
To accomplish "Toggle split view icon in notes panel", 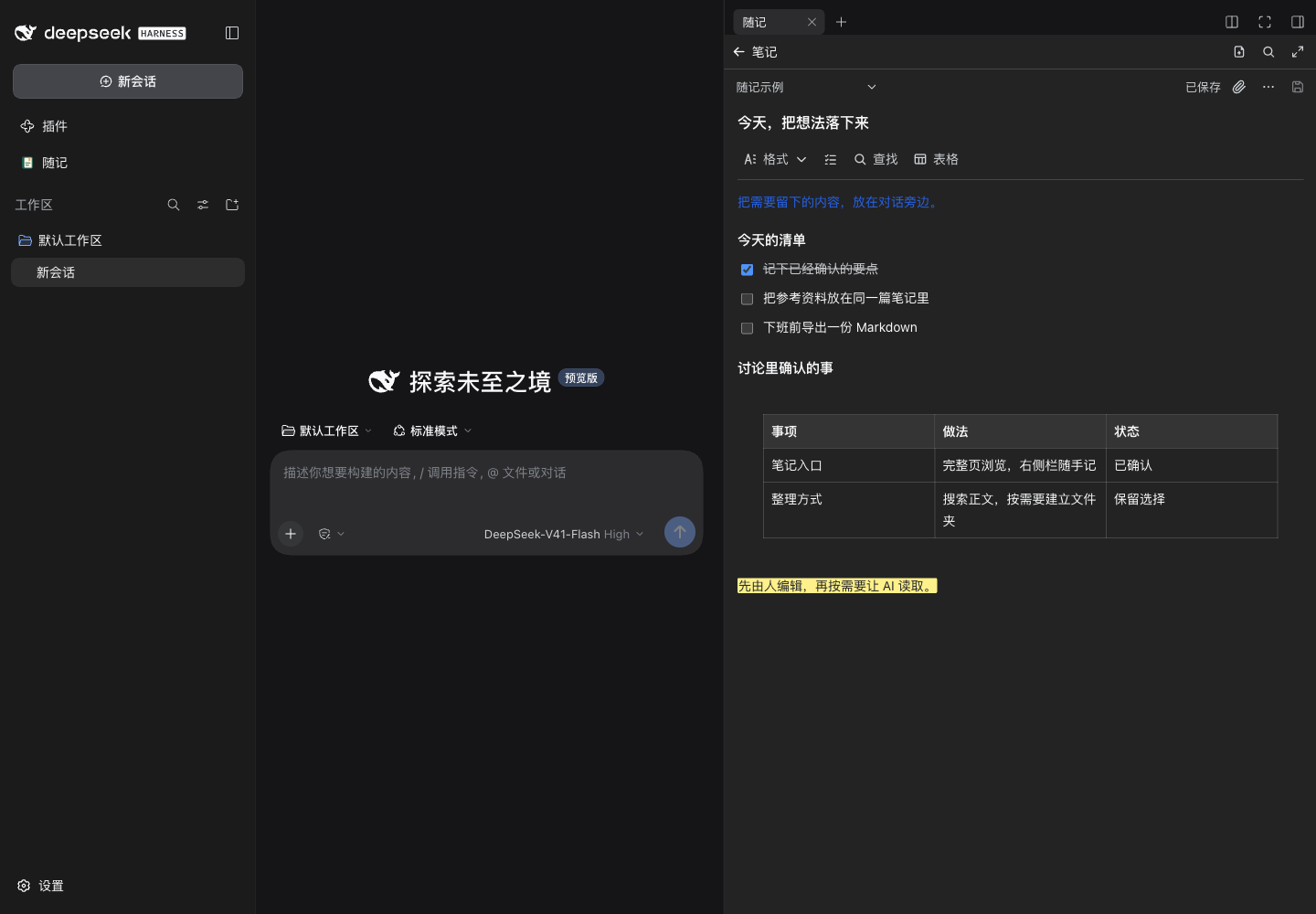I will [x=1232, y=22].
